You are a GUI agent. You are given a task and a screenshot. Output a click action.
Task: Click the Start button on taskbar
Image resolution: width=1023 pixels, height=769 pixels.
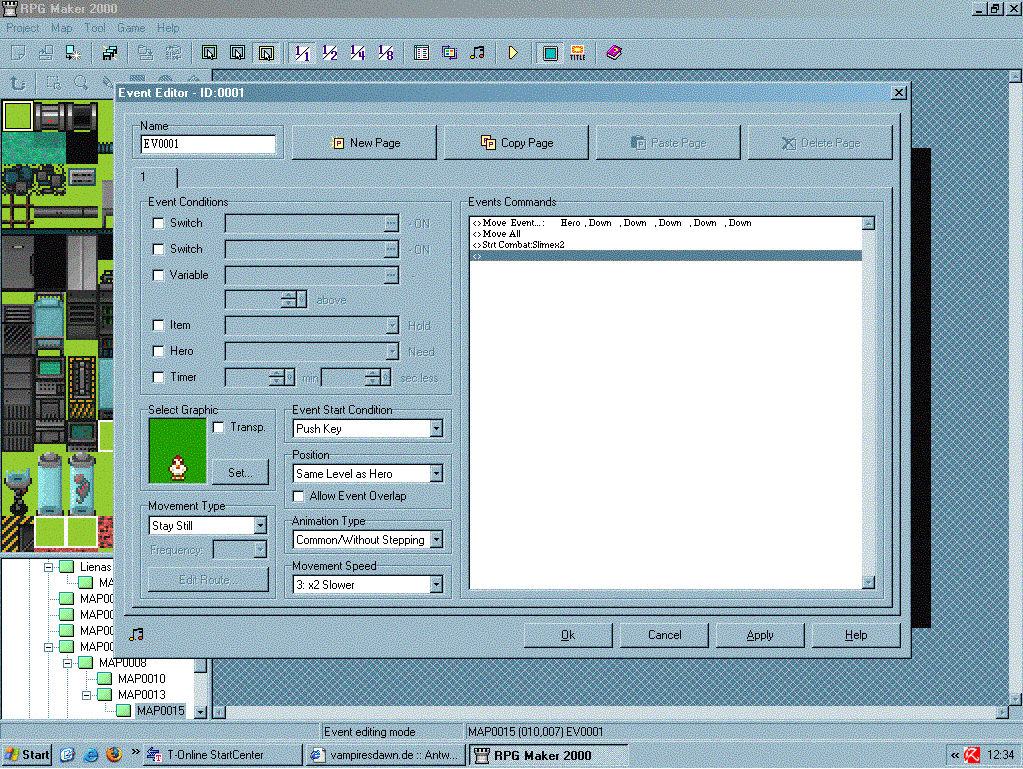click(x=27, y=755)
